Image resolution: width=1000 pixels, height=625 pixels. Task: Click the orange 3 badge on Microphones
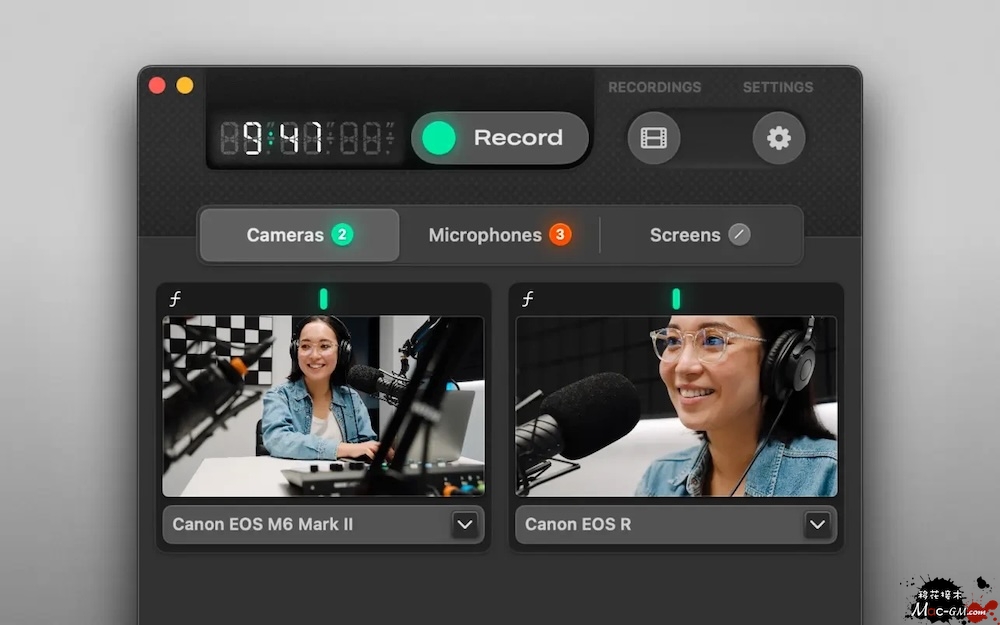560,235
